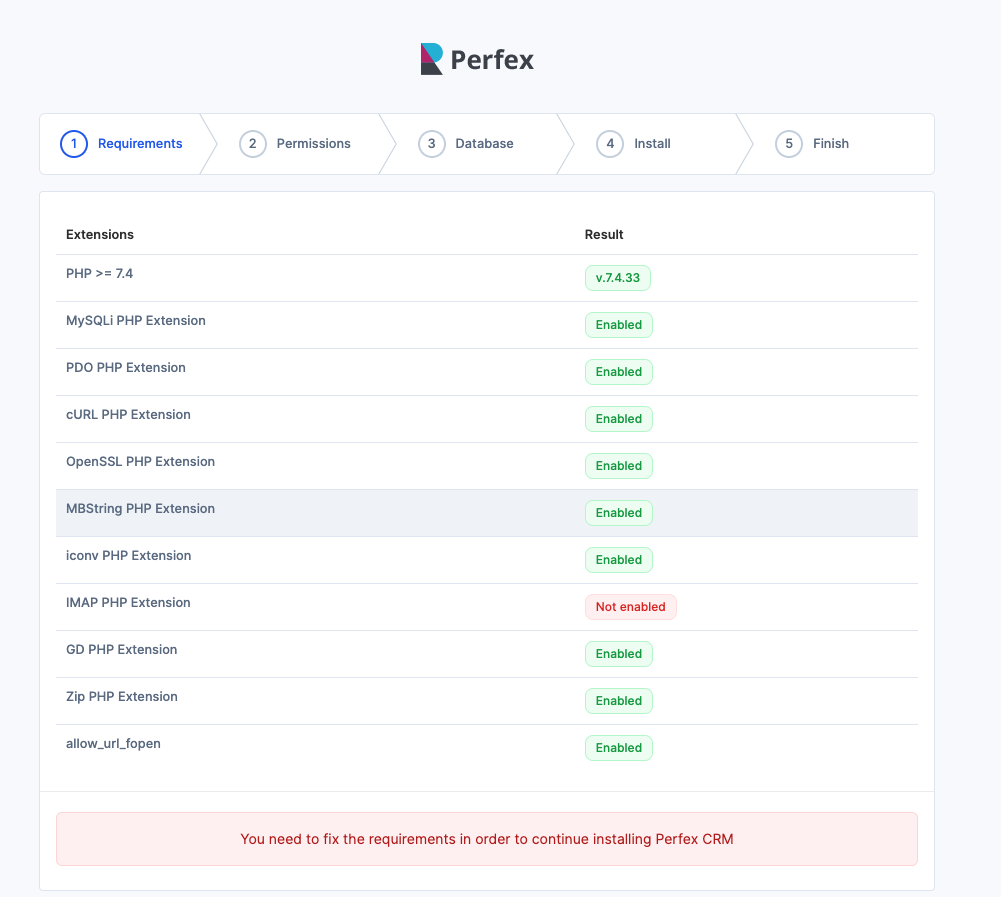Viewport: 1001px width, 897px height.
Task: Click the MySQLi Enabled status badge
Action: click(x=619, y=325)
